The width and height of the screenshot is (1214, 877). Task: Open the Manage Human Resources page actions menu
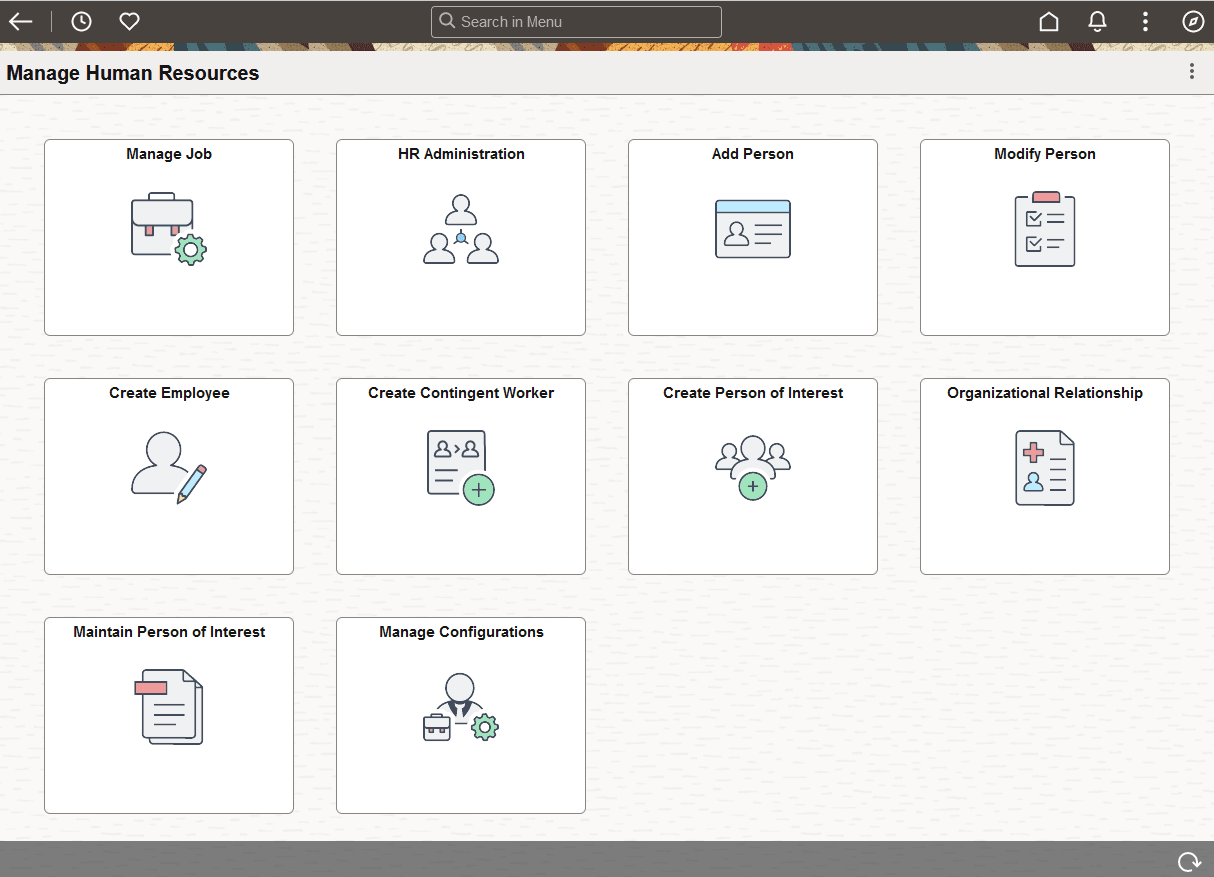point(1191,71)
